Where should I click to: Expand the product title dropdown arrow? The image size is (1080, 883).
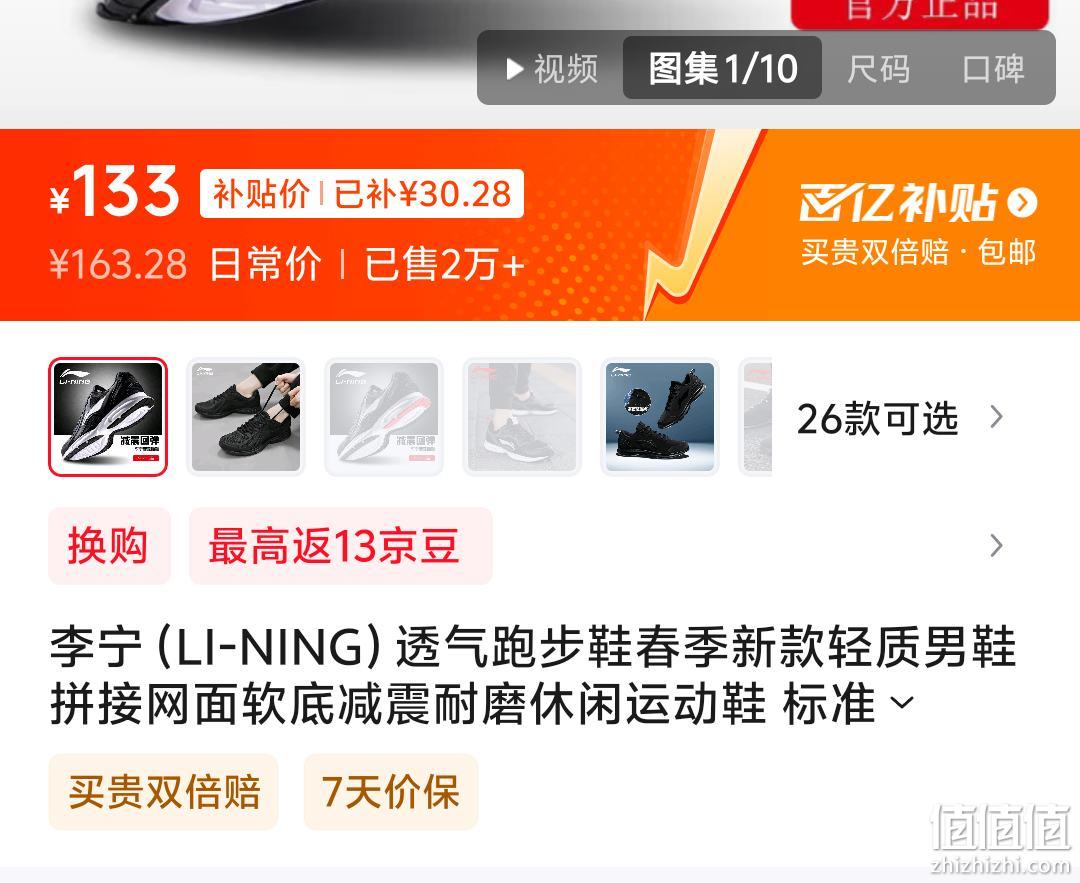tap(902, 703)
